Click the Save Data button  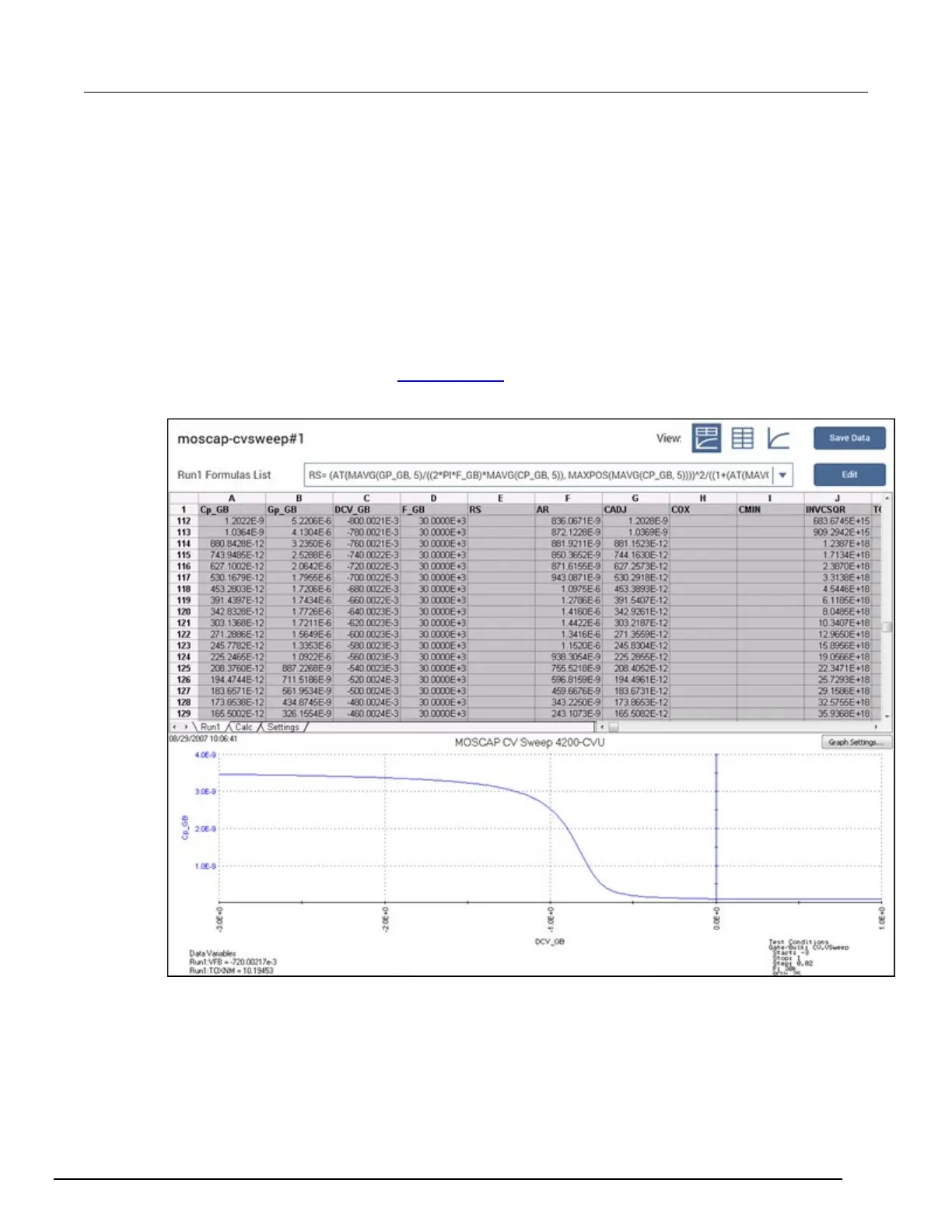pyautogui.click(x=849, y=438)
